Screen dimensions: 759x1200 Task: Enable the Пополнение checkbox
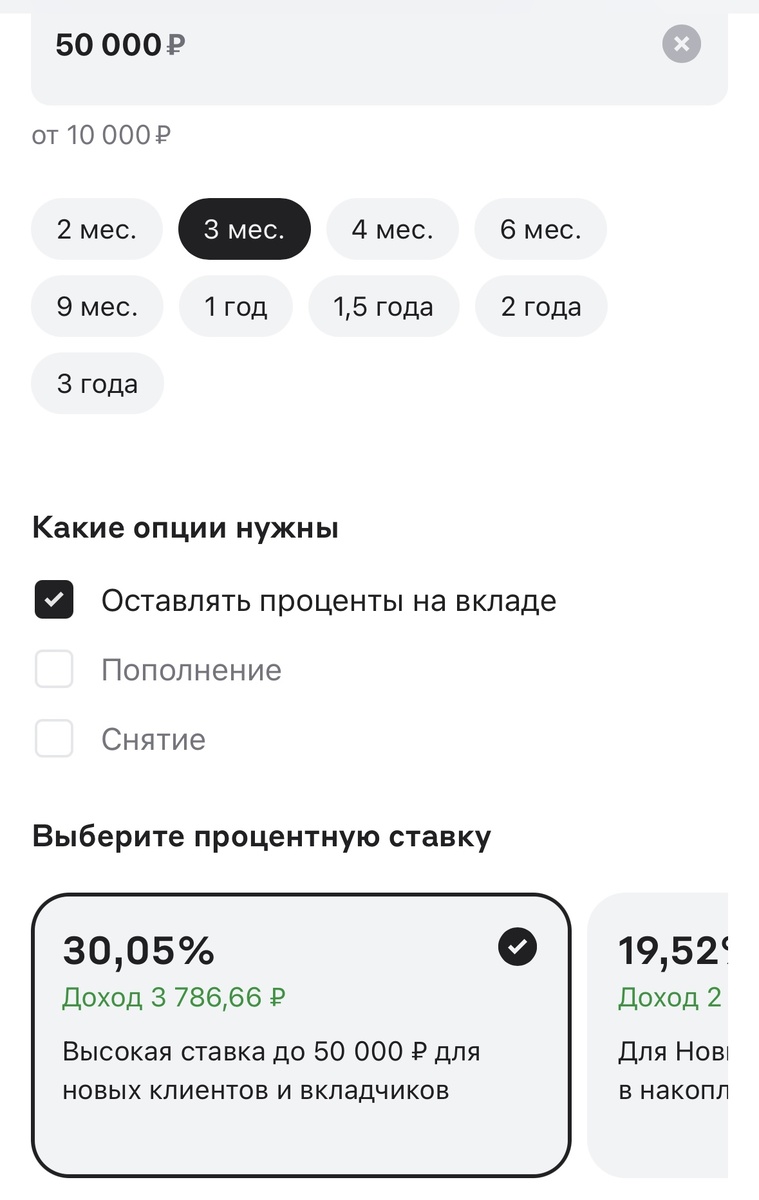pos(54,669)
